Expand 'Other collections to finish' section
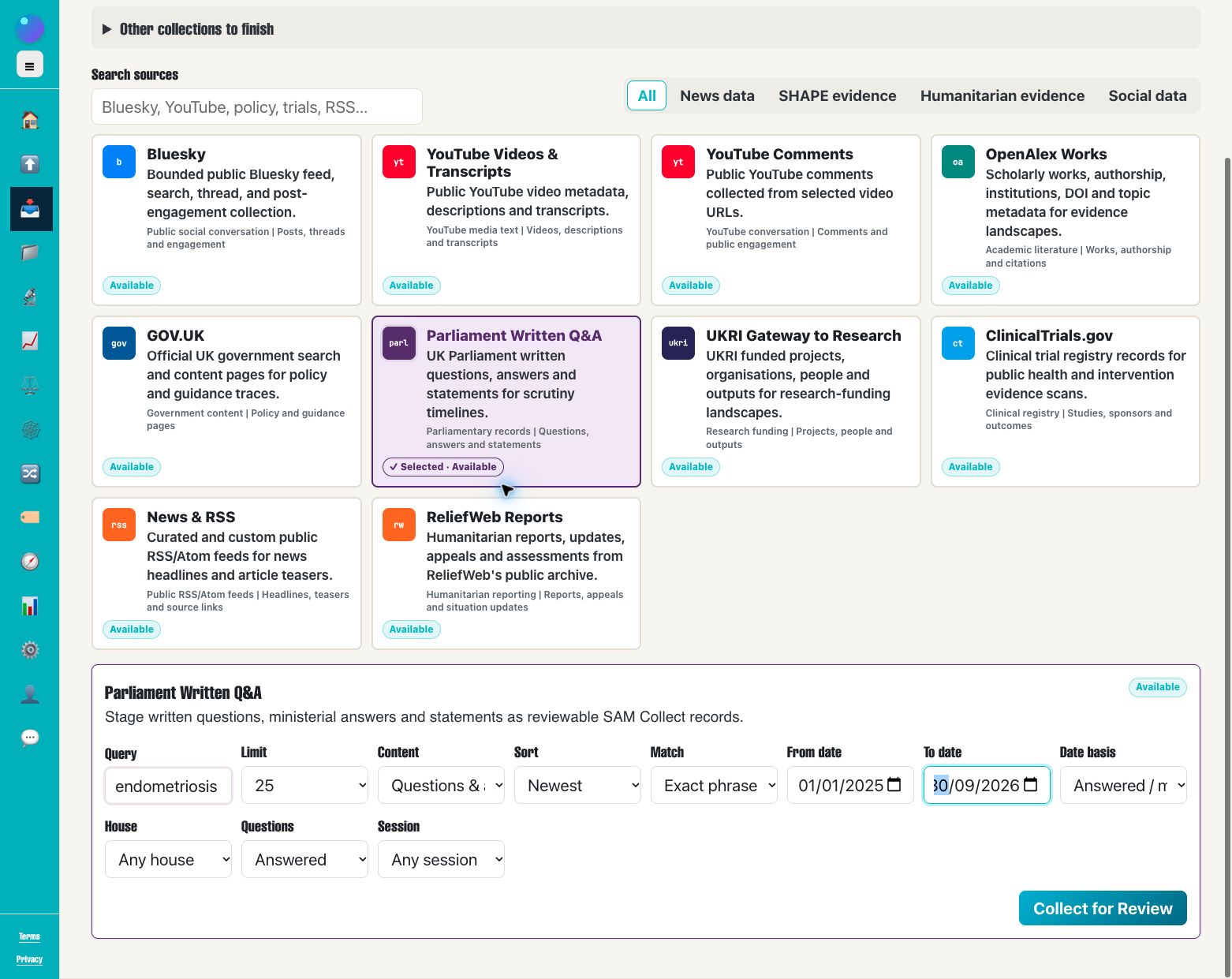Image resolution: width=1232 pixels, height=979 pixels. pos(646,29)
